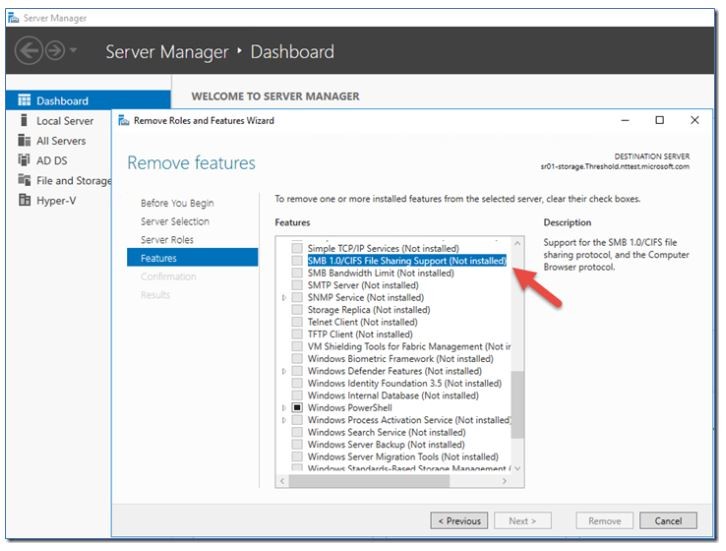Click the Previous button
Viewport: 726px width, 551px height.
point(461,521)
